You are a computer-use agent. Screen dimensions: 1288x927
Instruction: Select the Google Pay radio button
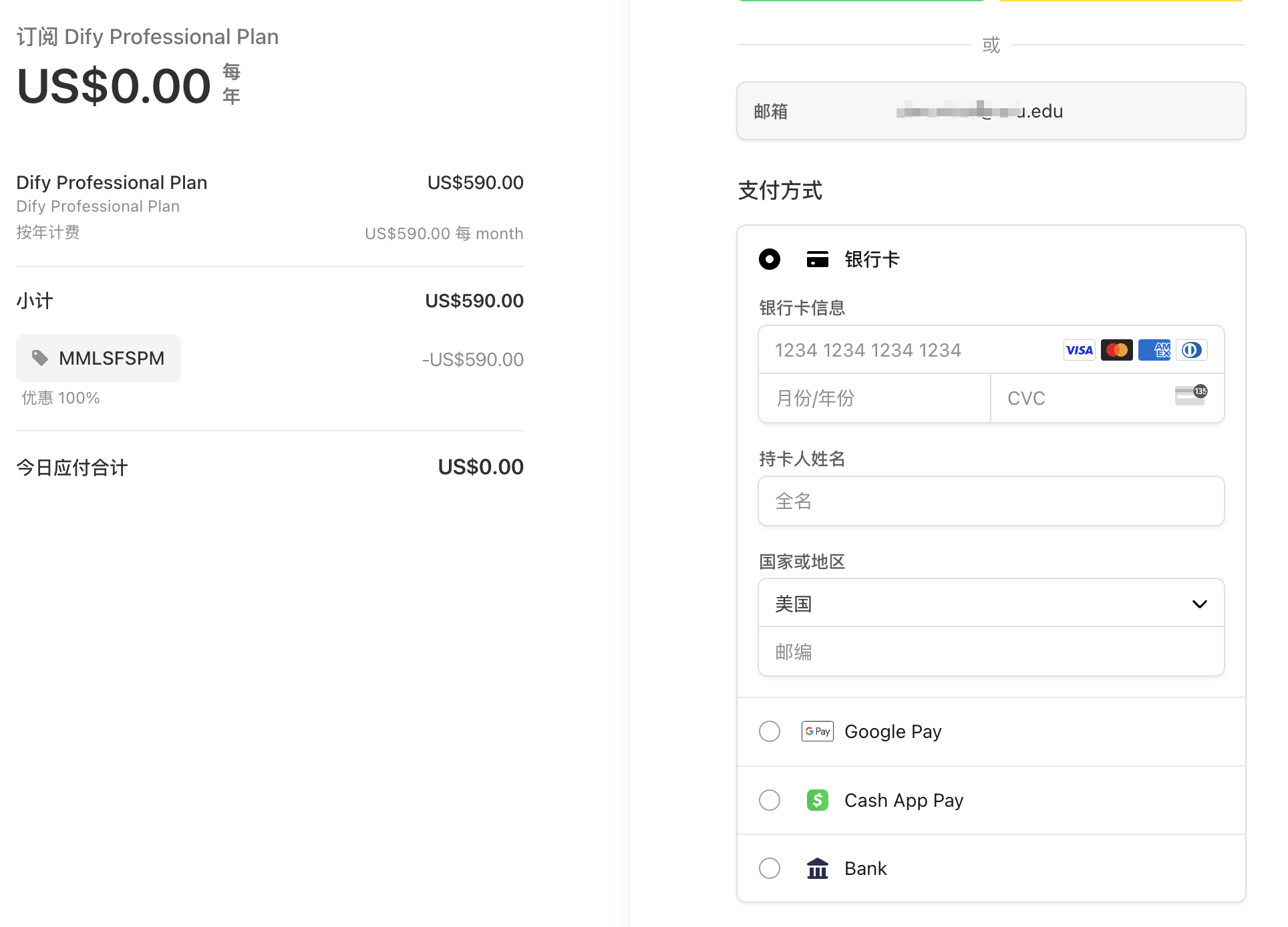coord(770,731)
